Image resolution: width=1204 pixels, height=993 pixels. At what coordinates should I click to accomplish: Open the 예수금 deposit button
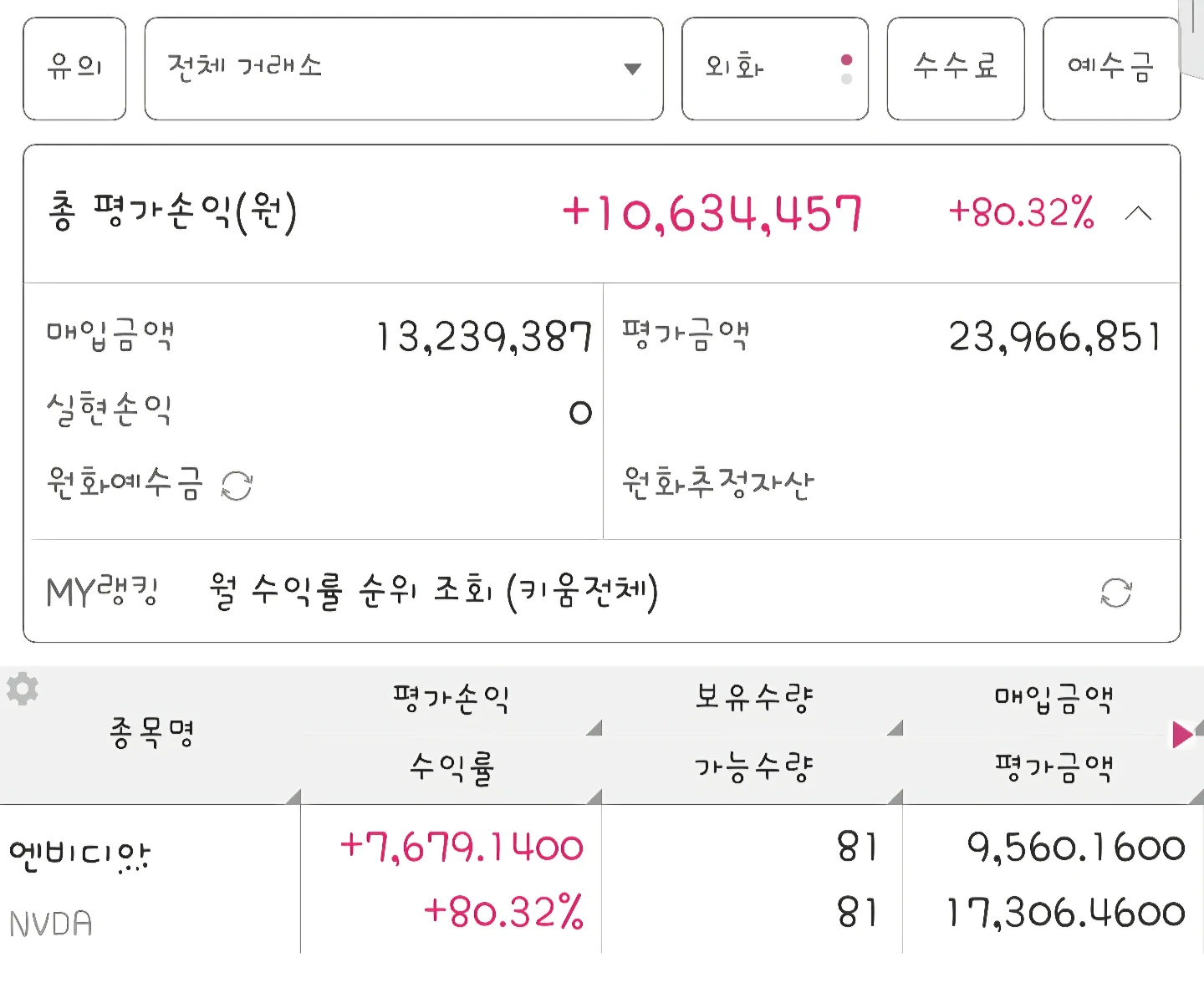[1112, 69]
